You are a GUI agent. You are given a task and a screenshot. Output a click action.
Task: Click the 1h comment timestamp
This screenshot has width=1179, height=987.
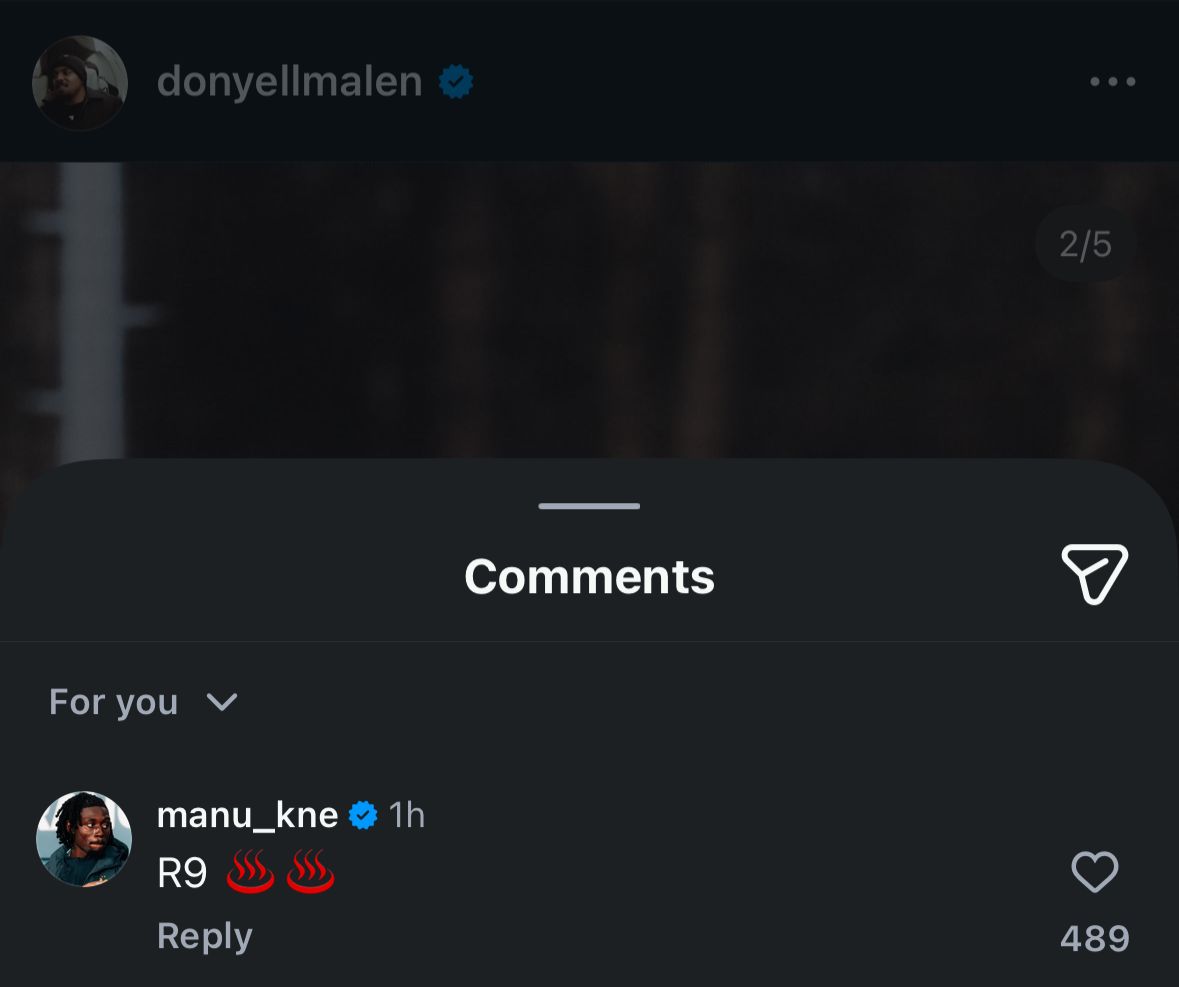coord(407,816)
